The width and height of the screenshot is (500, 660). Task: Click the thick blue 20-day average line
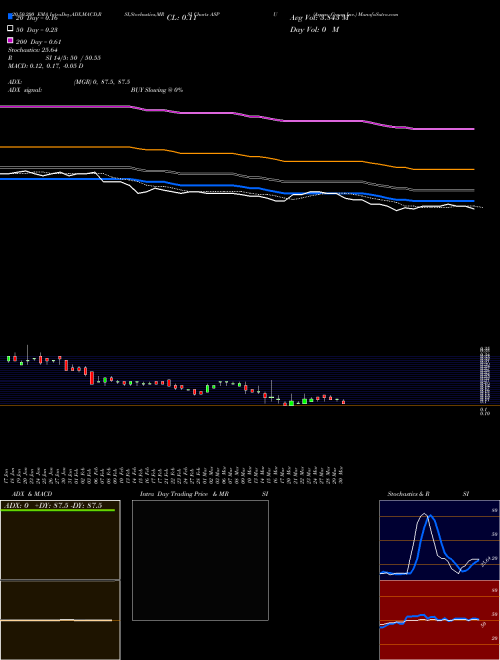(x=237, y=186)
